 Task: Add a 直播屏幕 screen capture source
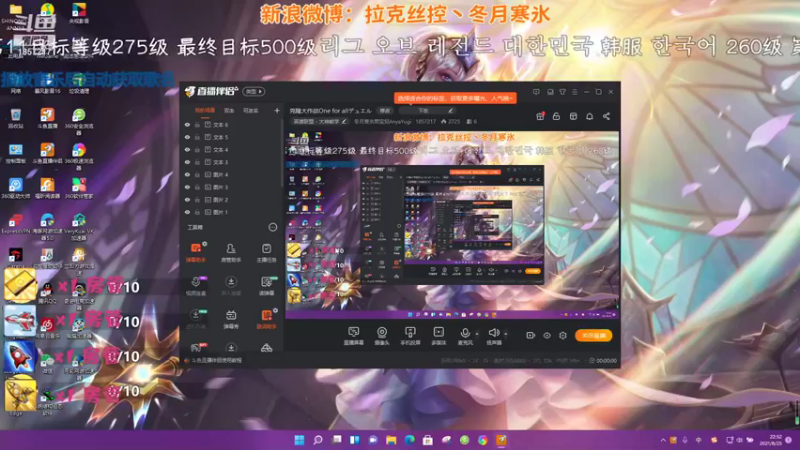pyautogui.click(x=354, y=336)
